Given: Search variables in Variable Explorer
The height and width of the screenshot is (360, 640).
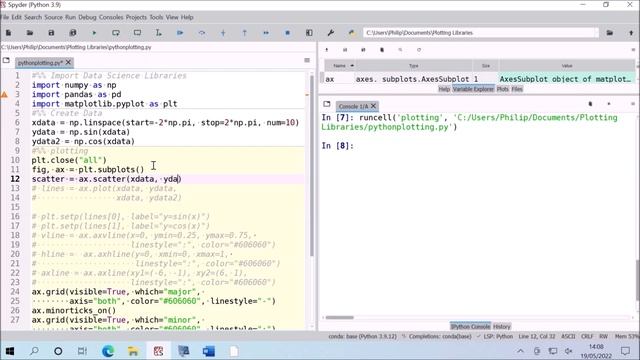Looking at the screenshot, I should point(400,50).
